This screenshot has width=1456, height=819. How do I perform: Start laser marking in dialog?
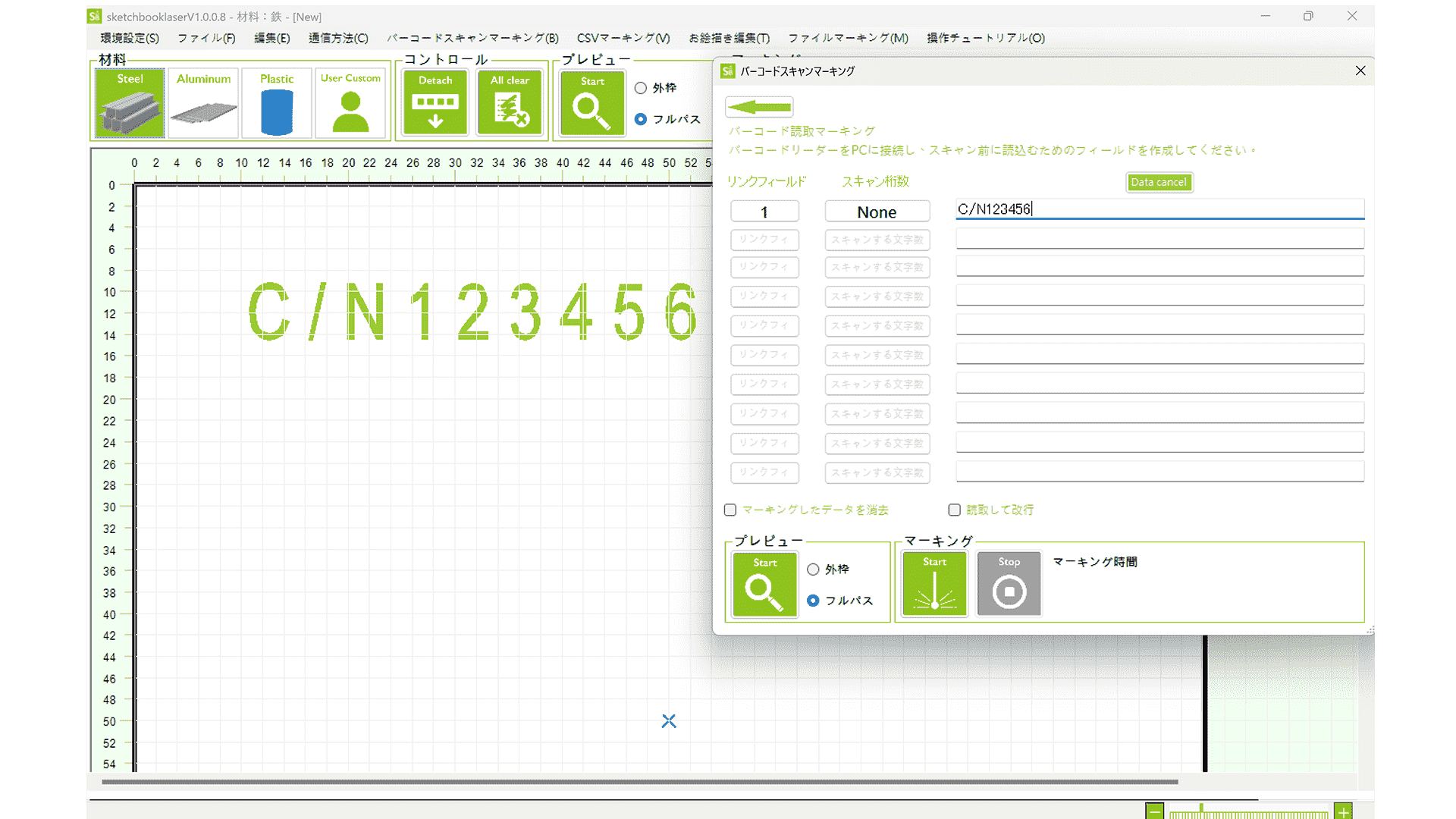[934, 584]
